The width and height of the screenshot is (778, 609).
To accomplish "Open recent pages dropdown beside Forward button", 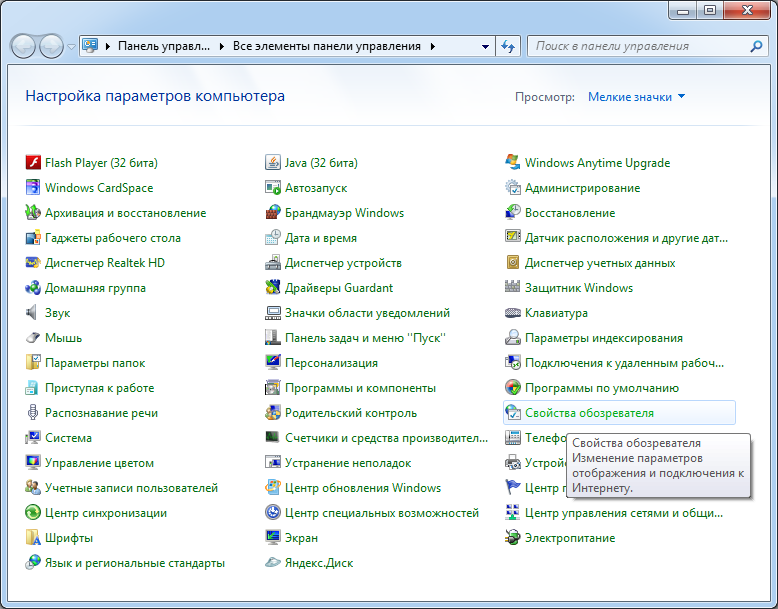I will point(71,47).
